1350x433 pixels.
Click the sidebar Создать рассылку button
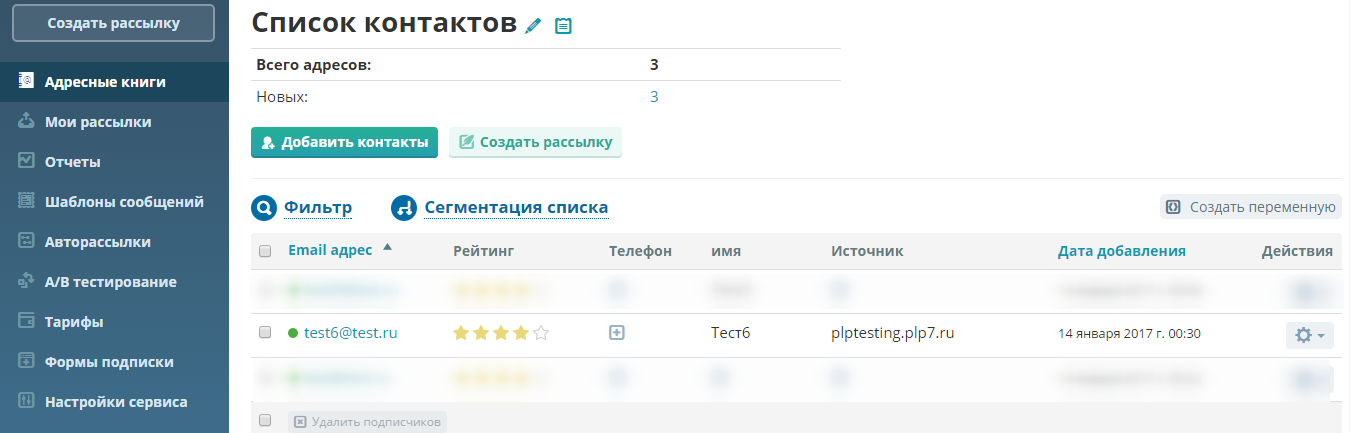point(113,23)
